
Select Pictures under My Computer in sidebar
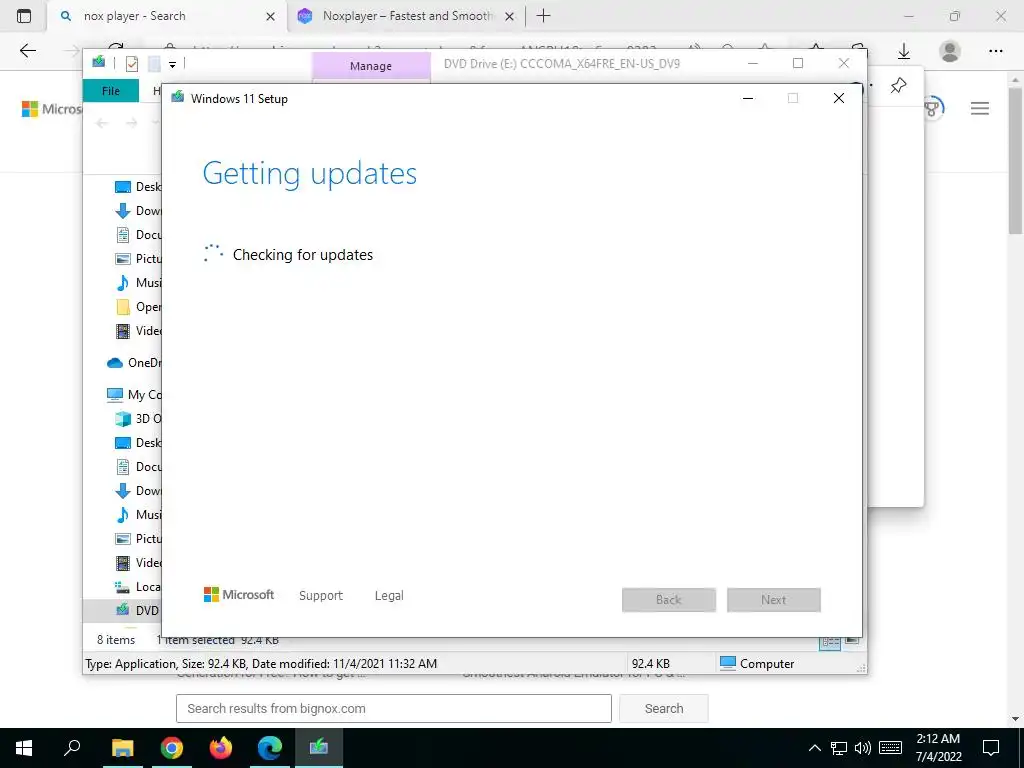[x=138, y=539]
